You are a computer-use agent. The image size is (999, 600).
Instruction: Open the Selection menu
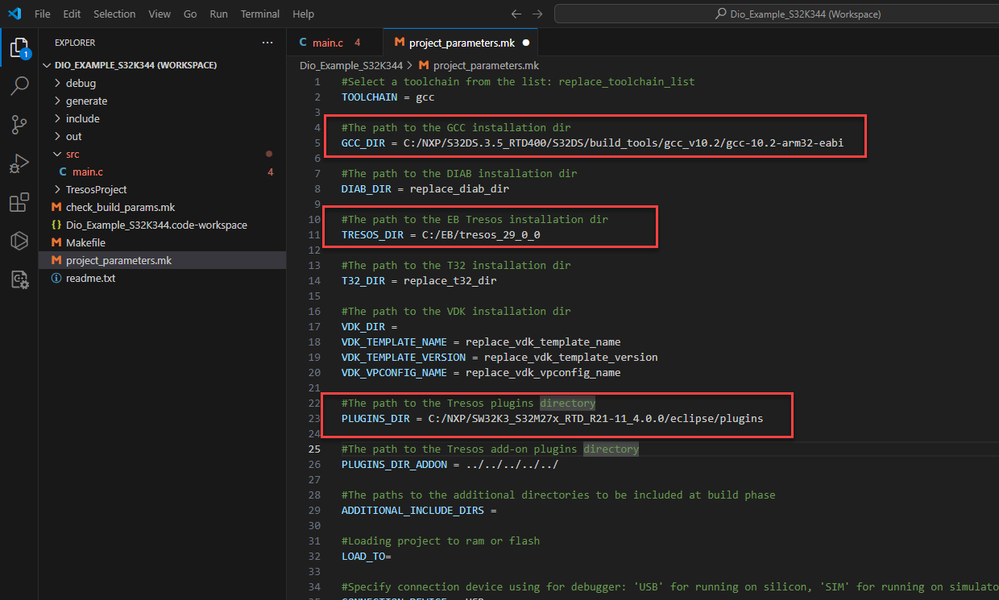pyautogui.click(x=114, y=14)
